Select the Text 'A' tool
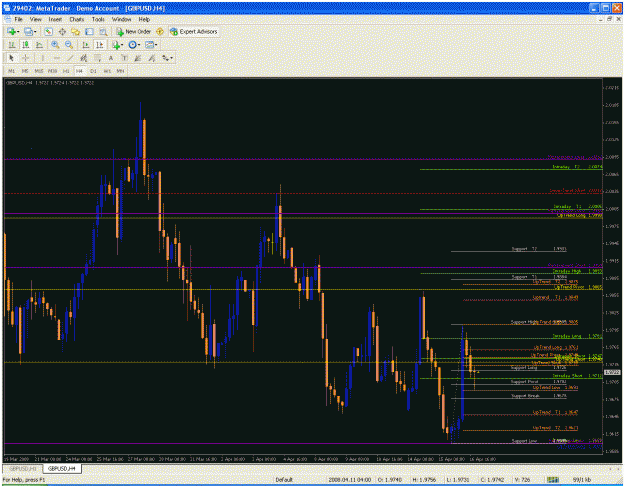The width and height of the screenshot is (625, 486). click(111, 58)
